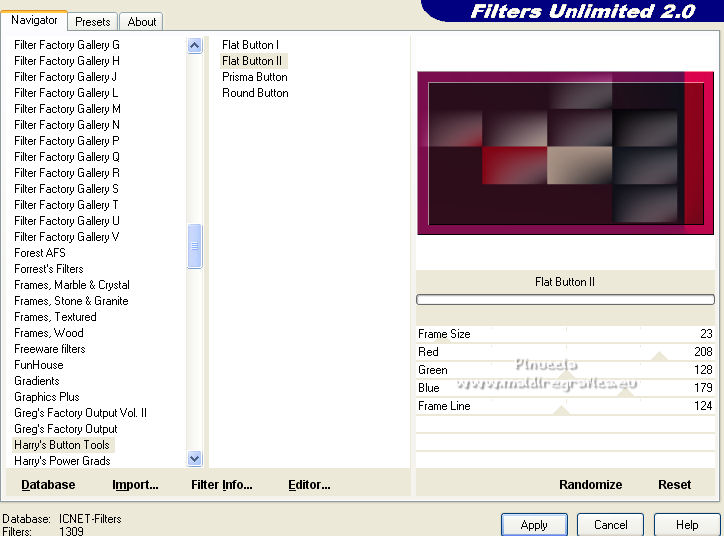This screenshot has width=724, height=536.
Task: Click the category list scroll up arrow
Action: pos(194,46)
